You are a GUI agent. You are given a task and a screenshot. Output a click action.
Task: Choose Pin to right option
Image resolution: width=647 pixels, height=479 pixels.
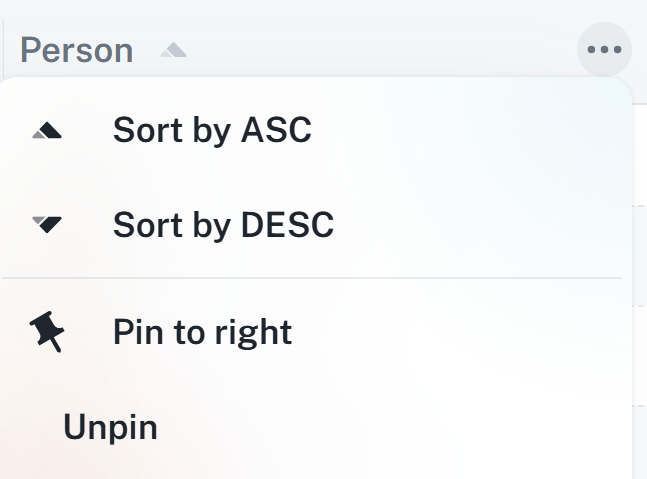pos(202,331)
